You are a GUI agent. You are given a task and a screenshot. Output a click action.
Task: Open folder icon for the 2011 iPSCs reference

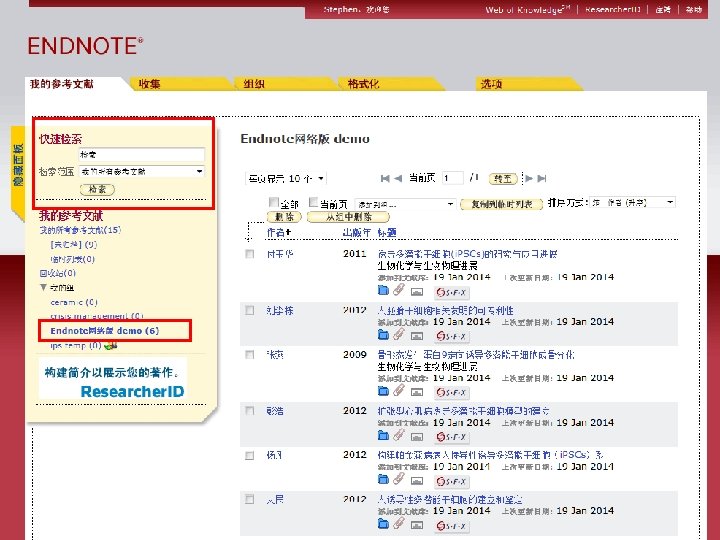383,290
